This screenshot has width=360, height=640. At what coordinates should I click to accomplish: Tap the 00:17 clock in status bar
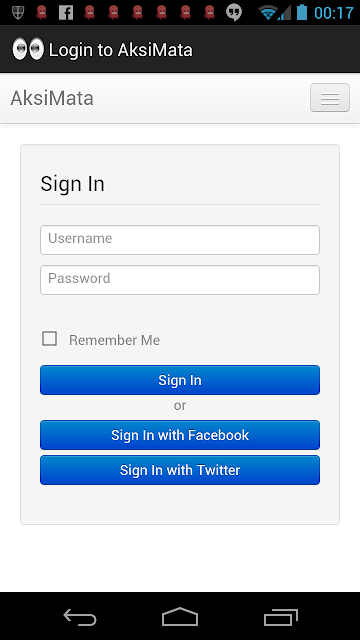click(333, 13)
